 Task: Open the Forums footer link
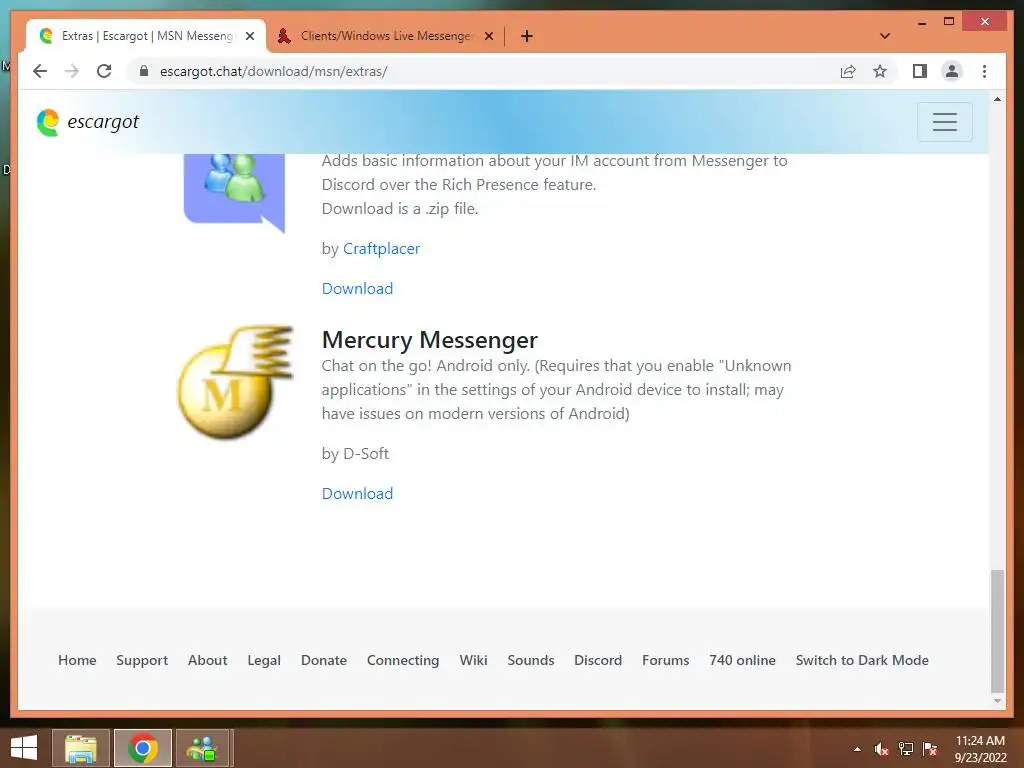coord(665,660)
